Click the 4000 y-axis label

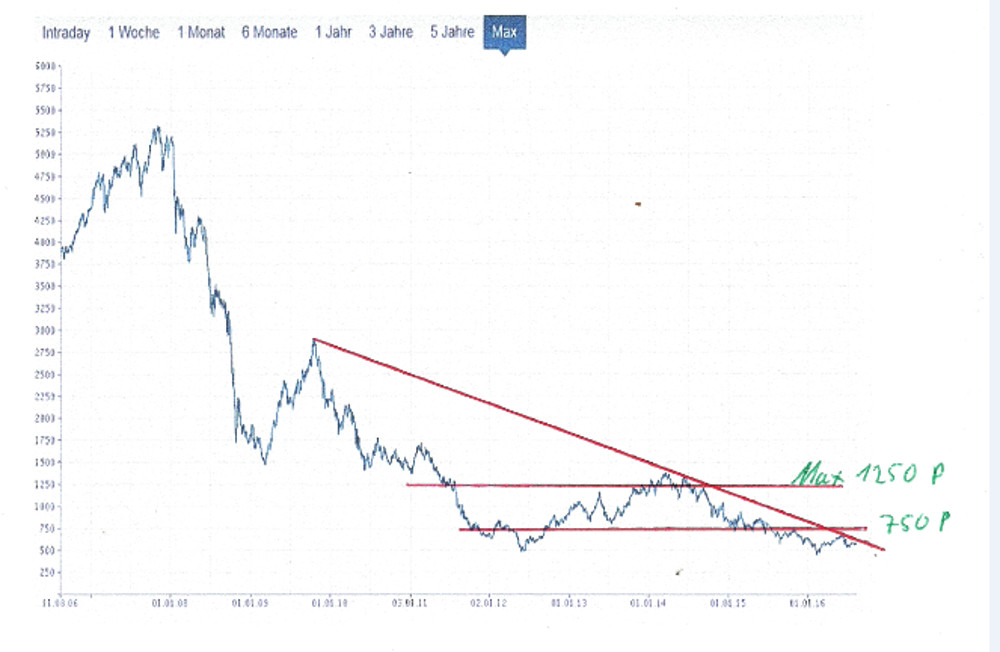coord(45,242)
